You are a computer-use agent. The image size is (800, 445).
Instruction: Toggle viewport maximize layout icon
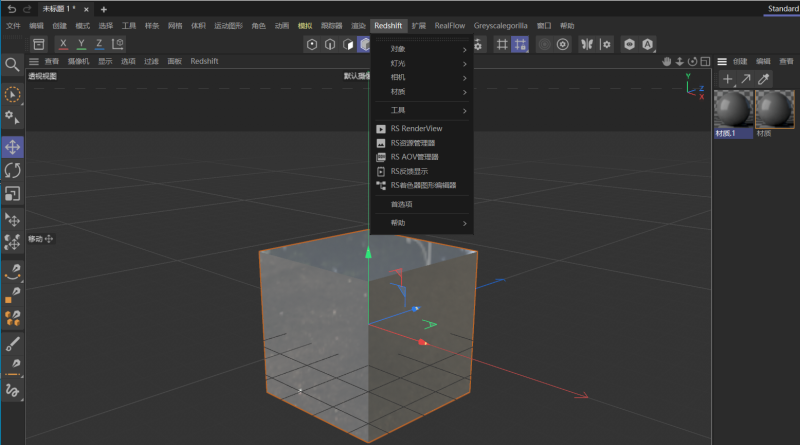click(x=705, y=61)
